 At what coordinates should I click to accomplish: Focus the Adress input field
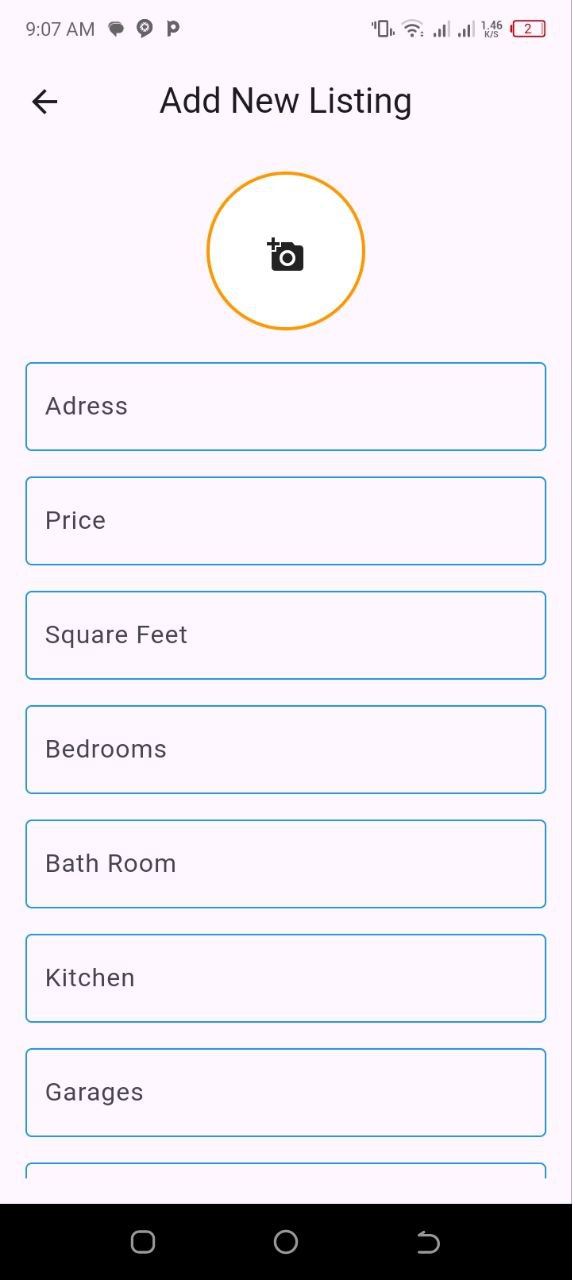286,407
